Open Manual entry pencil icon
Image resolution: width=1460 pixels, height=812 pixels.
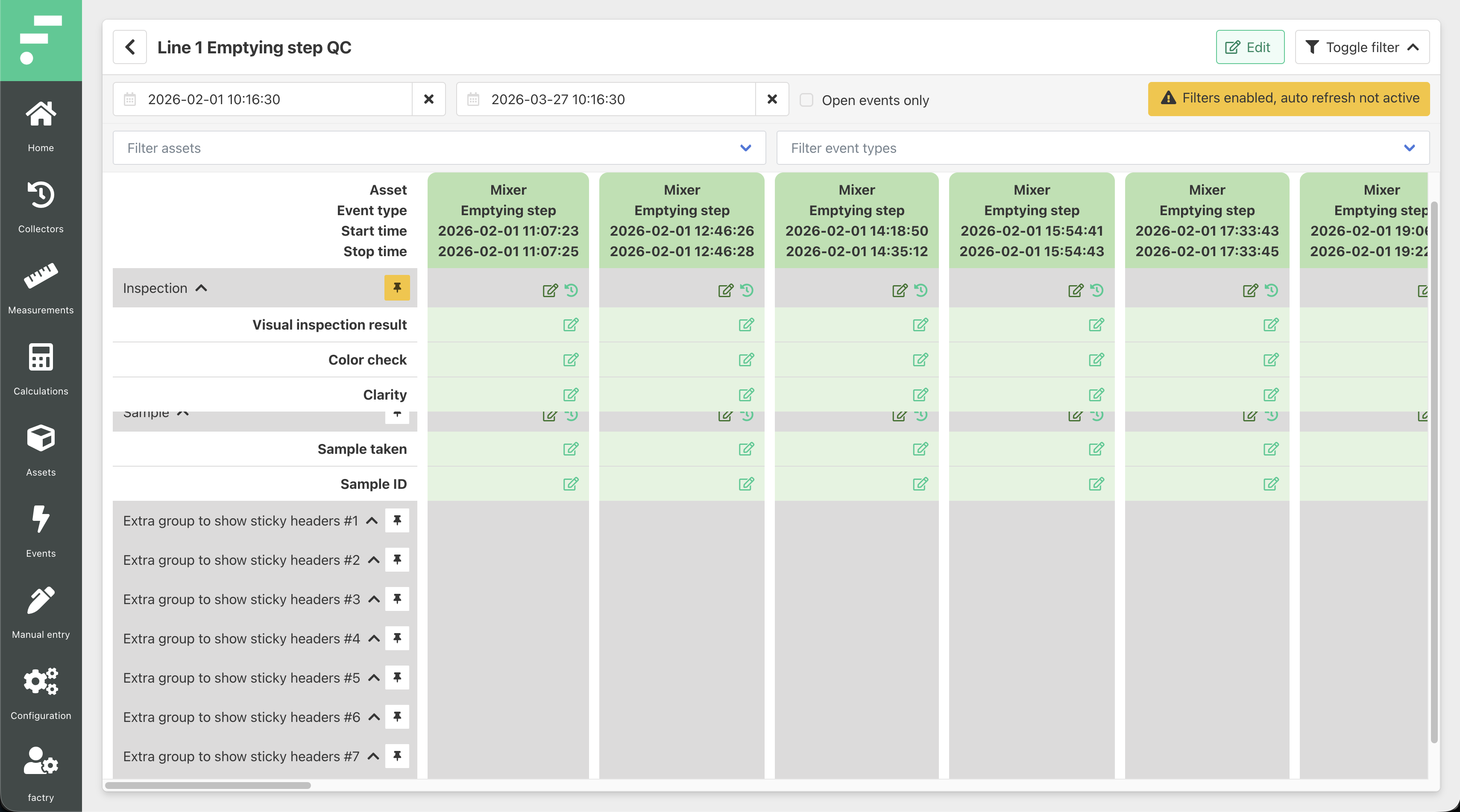coord(41,601)
